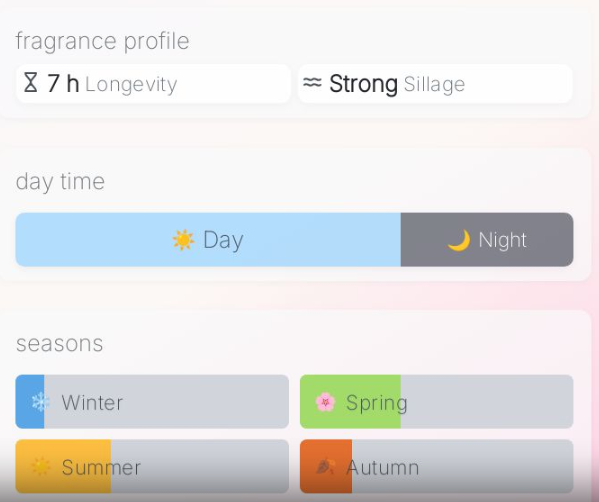Click the crescent moon Night icon
The width and height of the screenshot is (599, 502).
pos(459,240)
